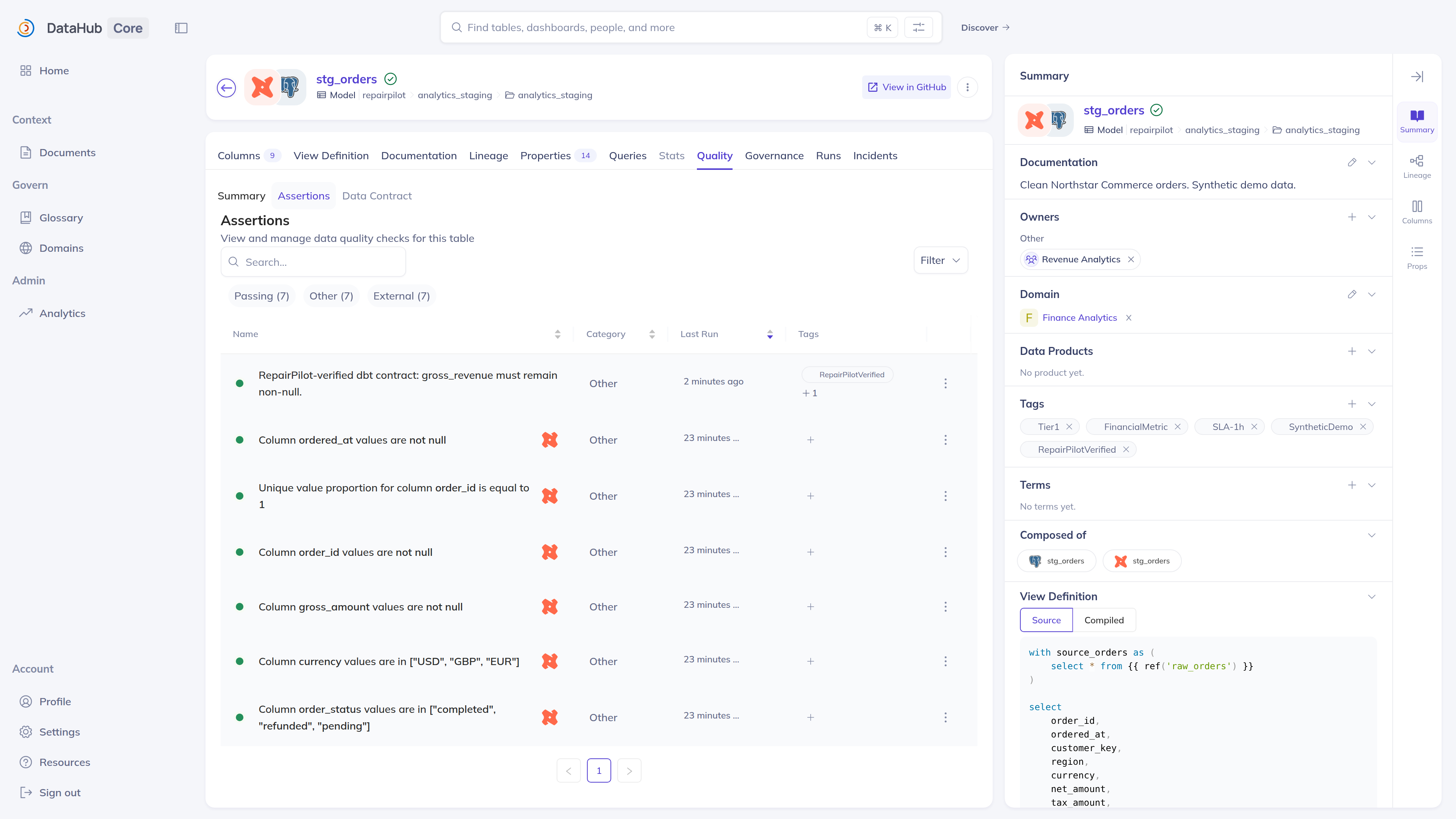Add an owner with plus icon
1456x819 pixels.
tap(1351, 217)
